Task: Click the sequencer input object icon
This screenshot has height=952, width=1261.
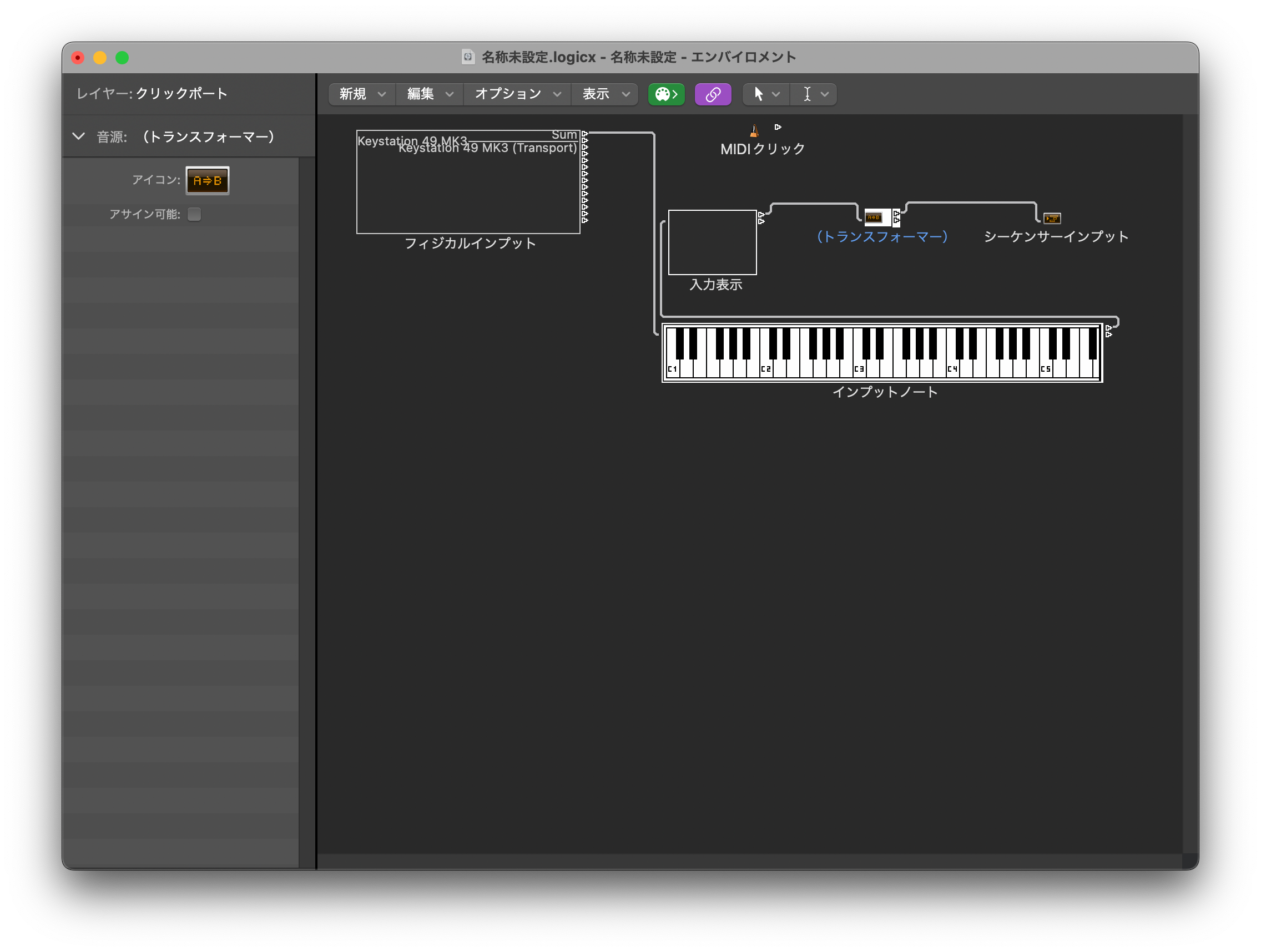Action: 1052,218
